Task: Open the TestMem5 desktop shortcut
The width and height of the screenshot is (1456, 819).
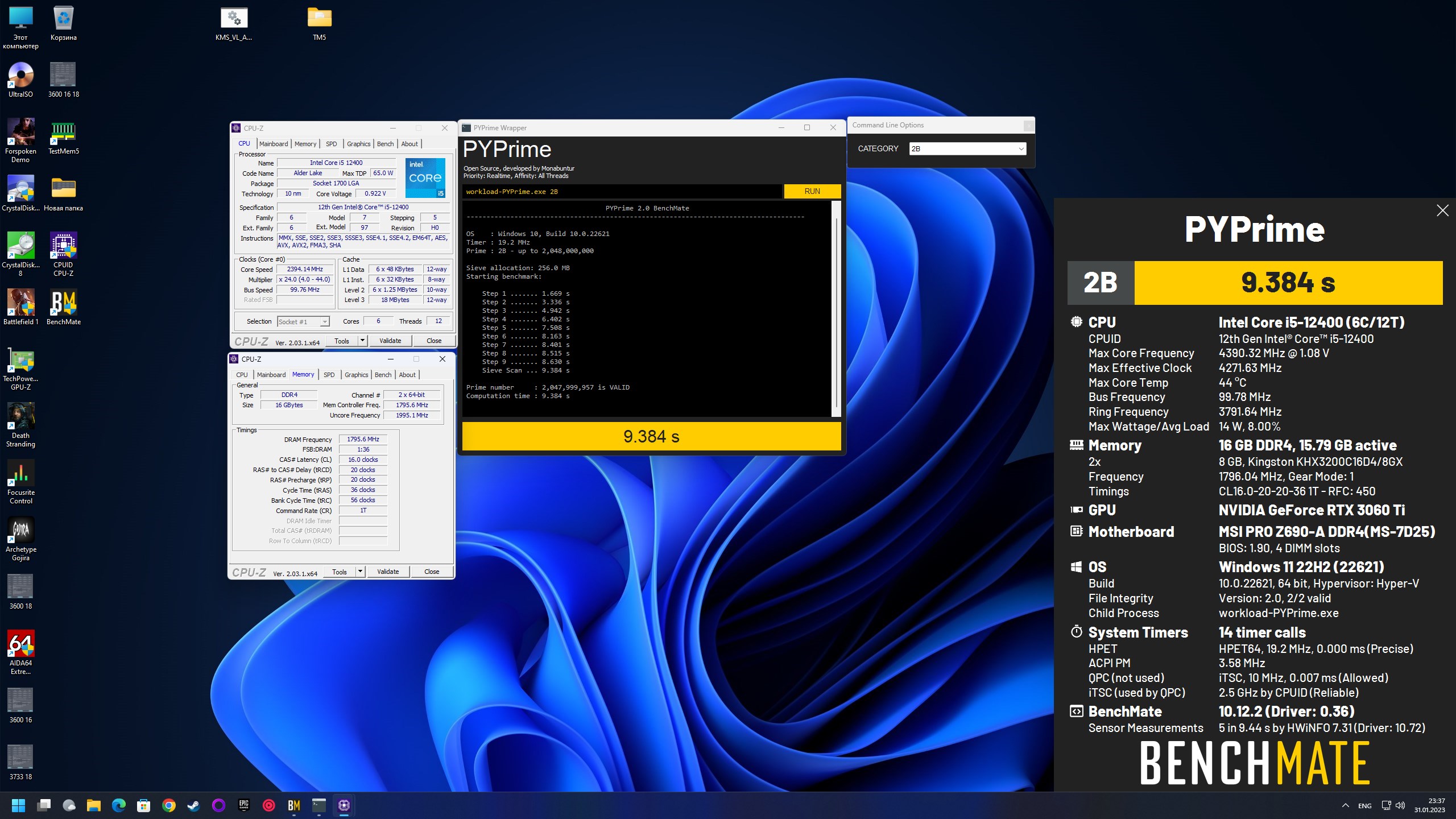Action: point(63,136)
